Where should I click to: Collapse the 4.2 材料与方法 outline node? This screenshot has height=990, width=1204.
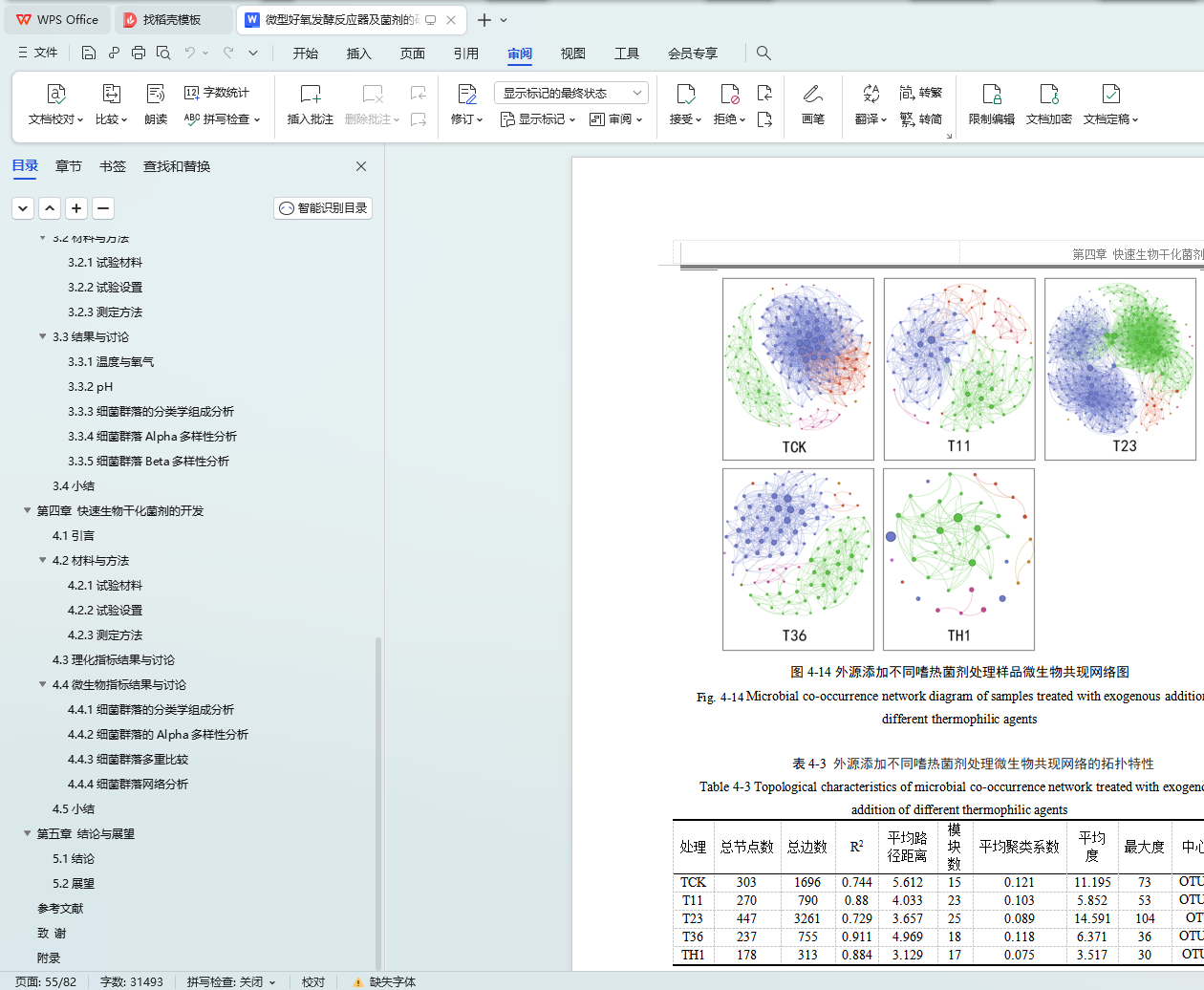click(x=43, y=560)
